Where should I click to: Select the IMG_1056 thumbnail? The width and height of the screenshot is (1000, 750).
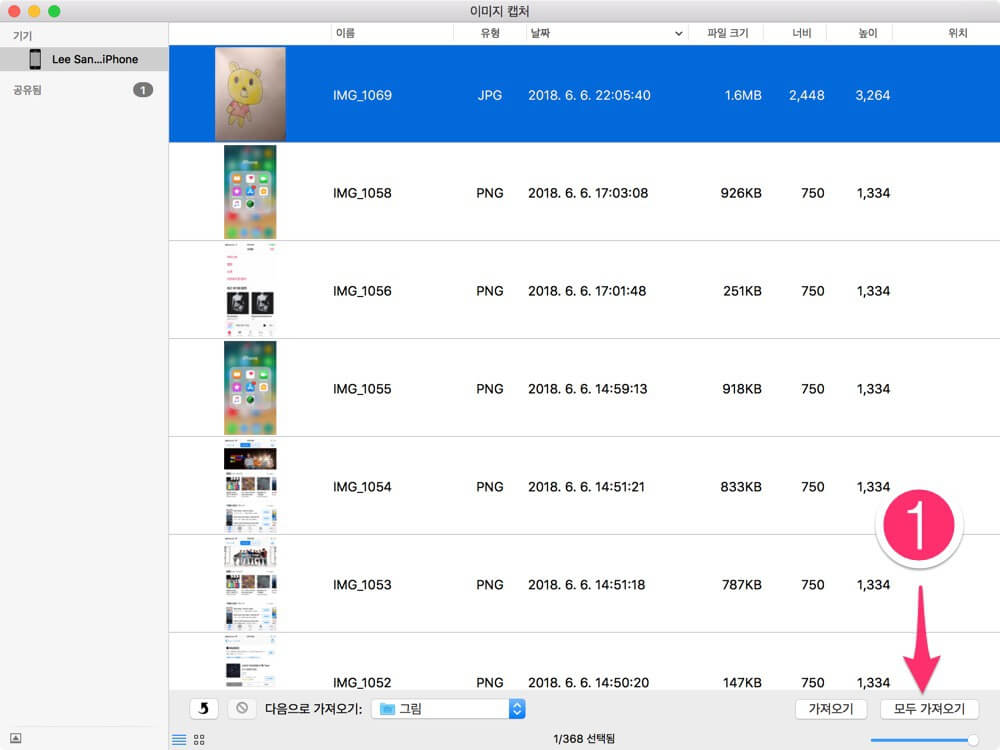pyautogui.click(x=250, y=290)
